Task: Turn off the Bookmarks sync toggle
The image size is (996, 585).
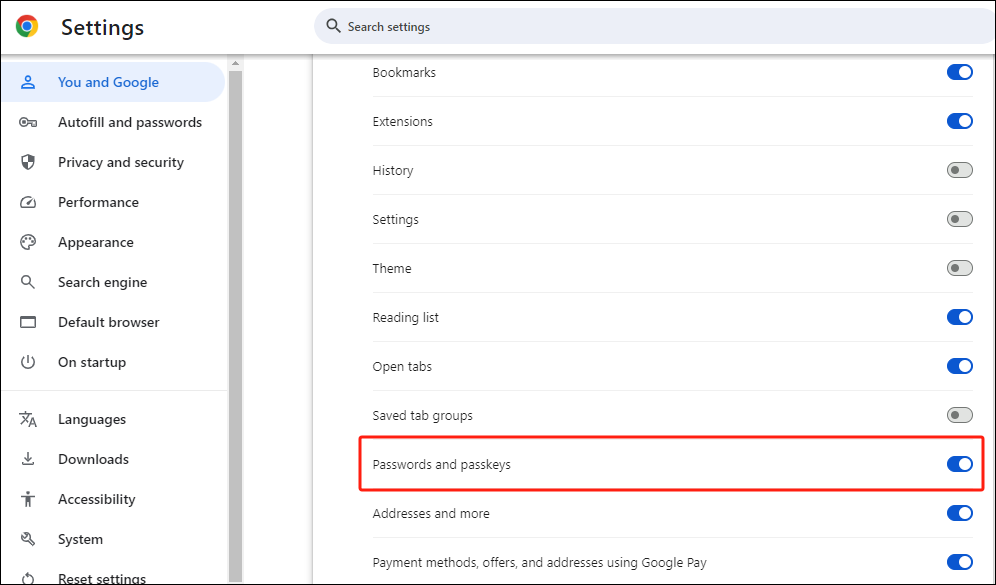Action: [x=959, y=72]
